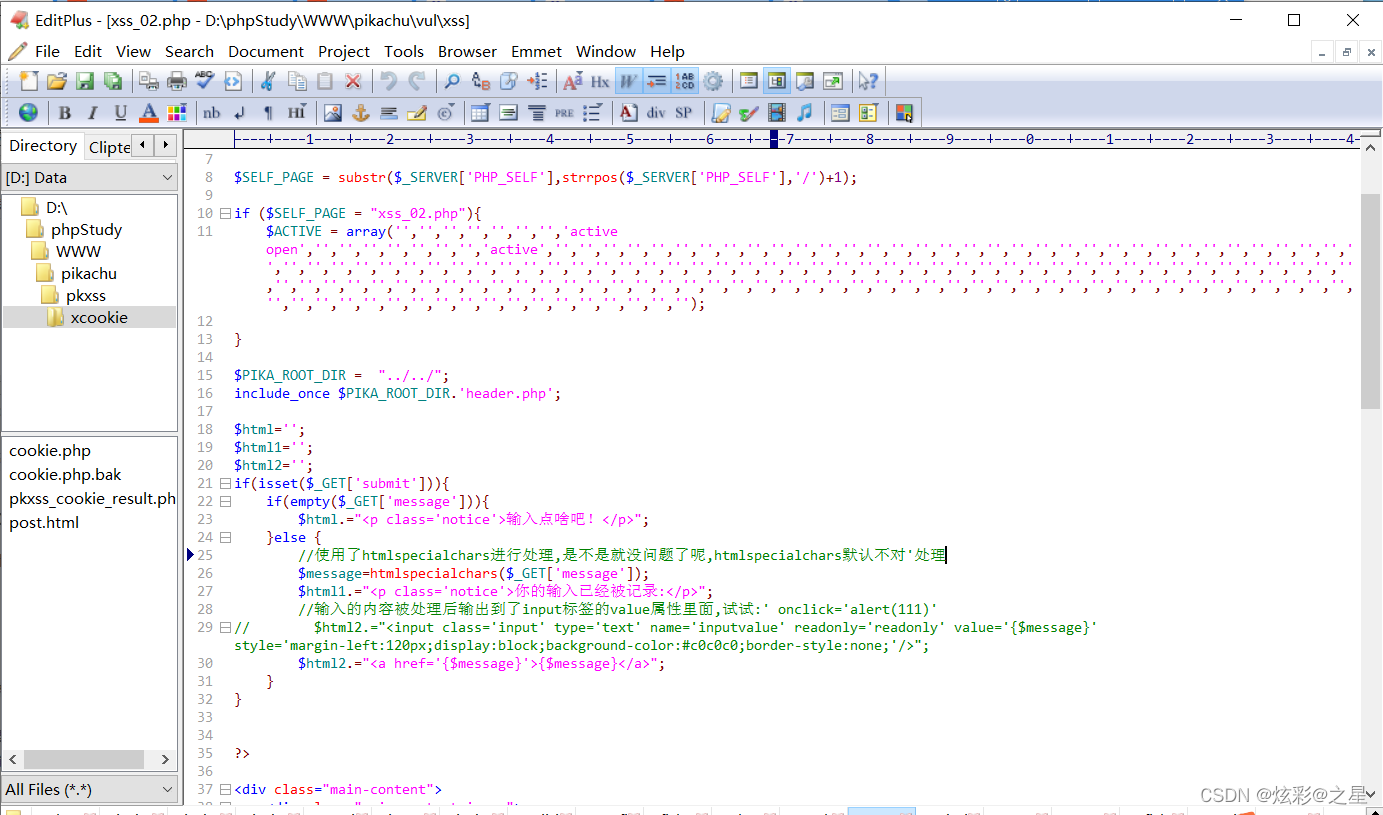Viewport: 1383px width, 815px height.
Task: Insert div tag icon
Action: coord(656,112)
